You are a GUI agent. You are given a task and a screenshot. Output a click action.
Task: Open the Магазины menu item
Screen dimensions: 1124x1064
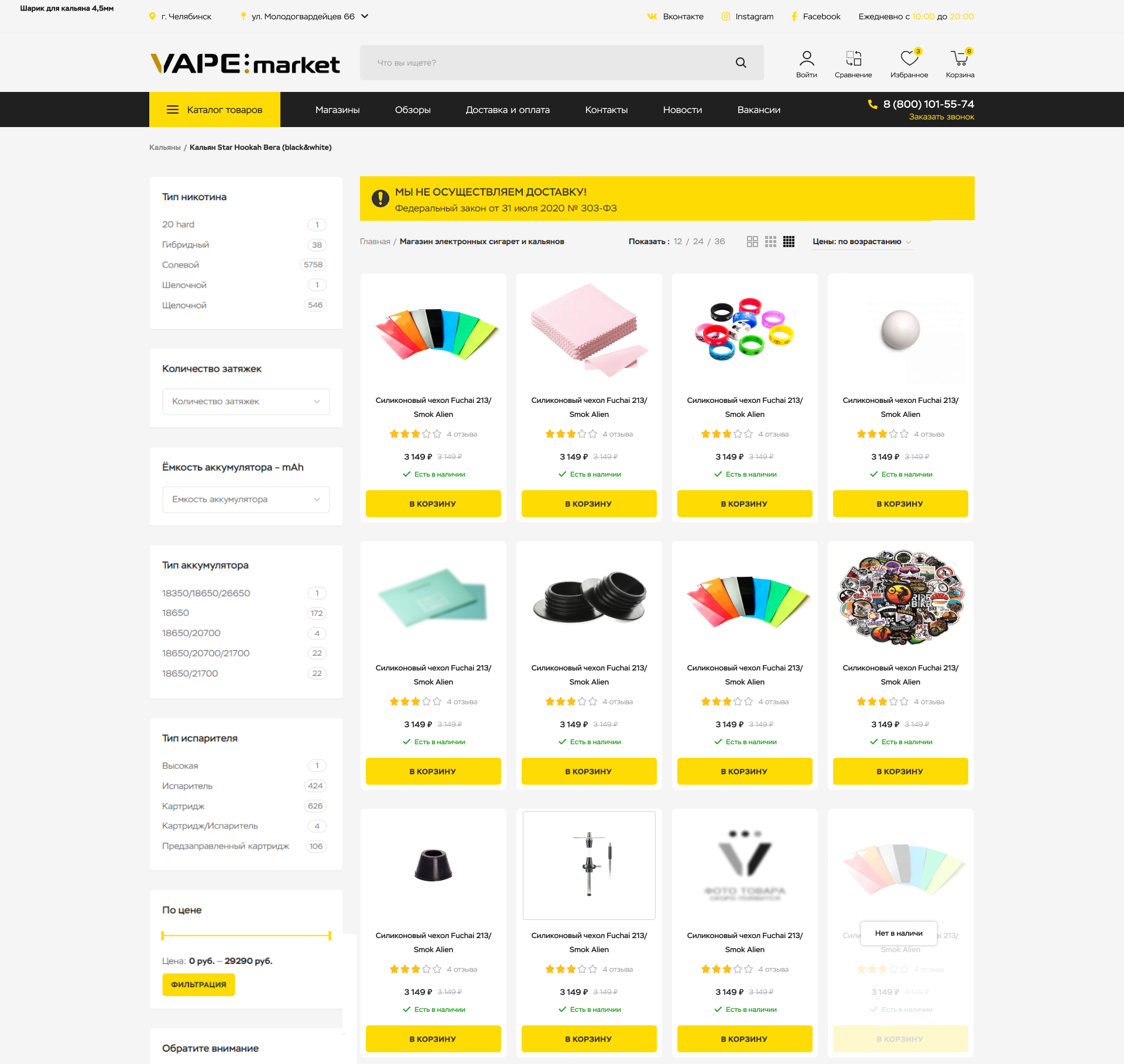pos(338,110)
